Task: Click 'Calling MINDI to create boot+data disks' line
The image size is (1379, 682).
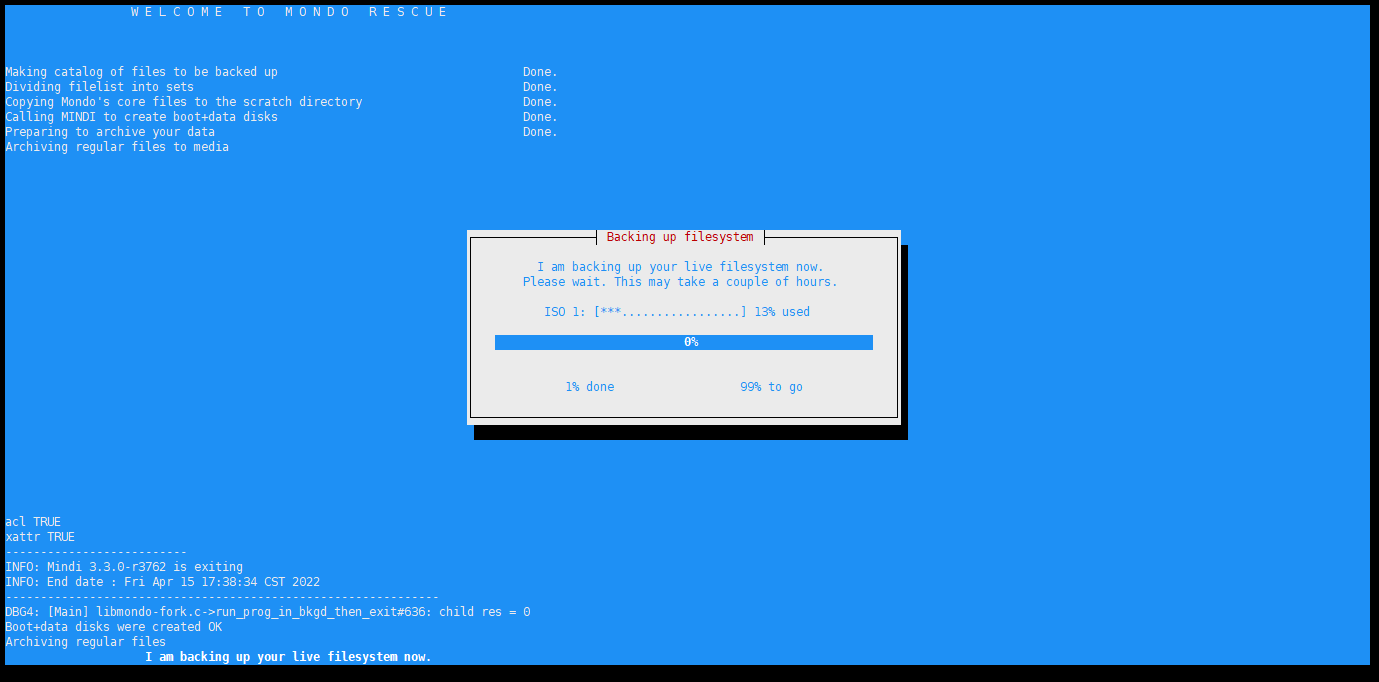Action: pos(141,117)
